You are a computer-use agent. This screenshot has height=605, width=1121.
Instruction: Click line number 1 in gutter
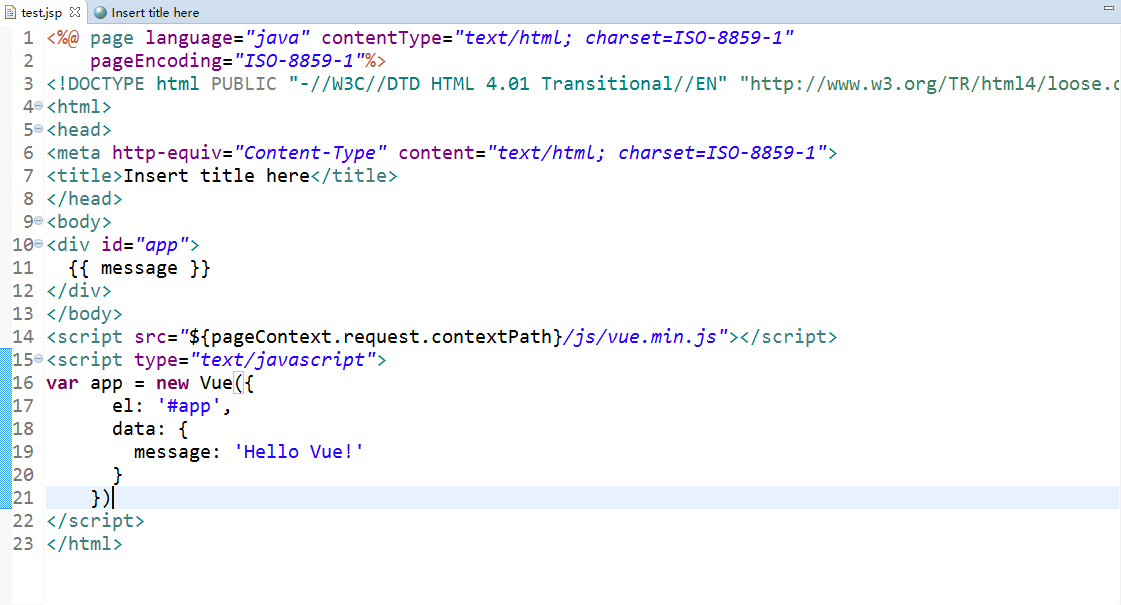[28, 38]
